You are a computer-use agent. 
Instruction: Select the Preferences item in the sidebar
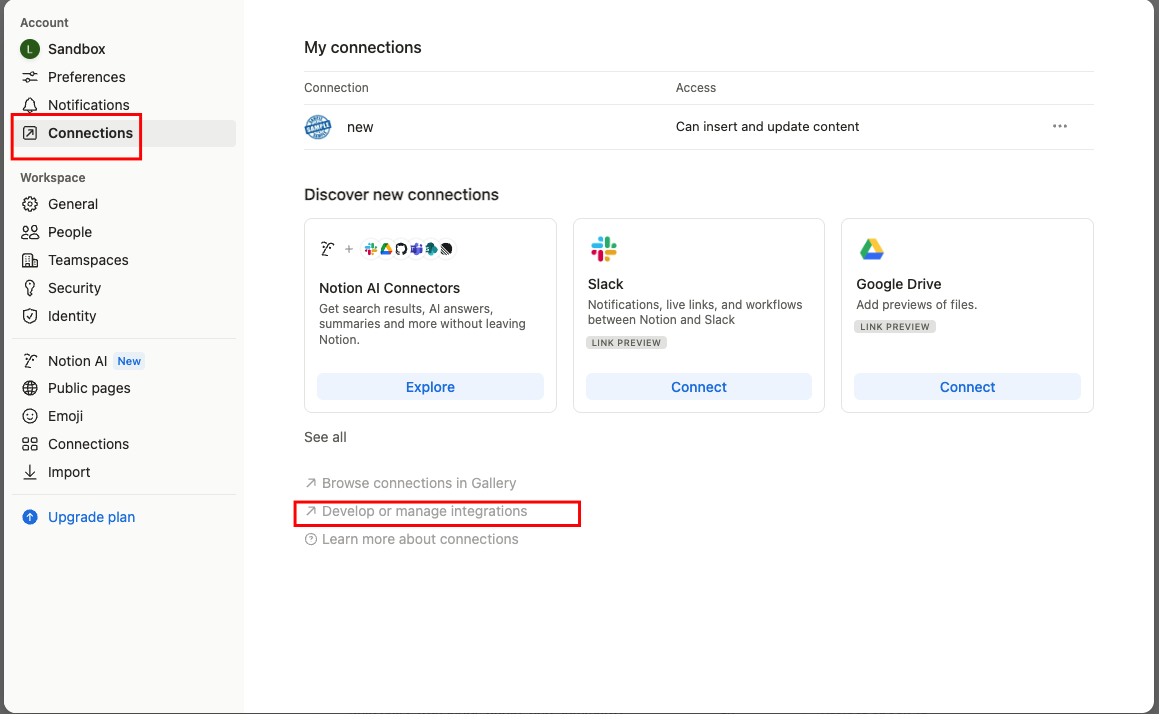(85, 77)
